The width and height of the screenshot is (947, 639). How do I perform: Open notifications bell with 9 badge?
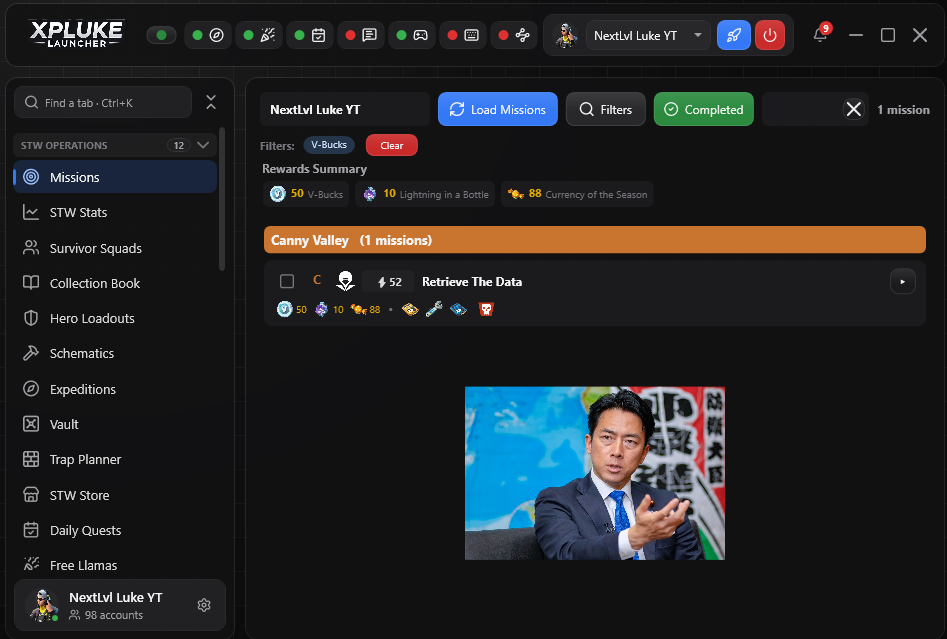(820, 34)
